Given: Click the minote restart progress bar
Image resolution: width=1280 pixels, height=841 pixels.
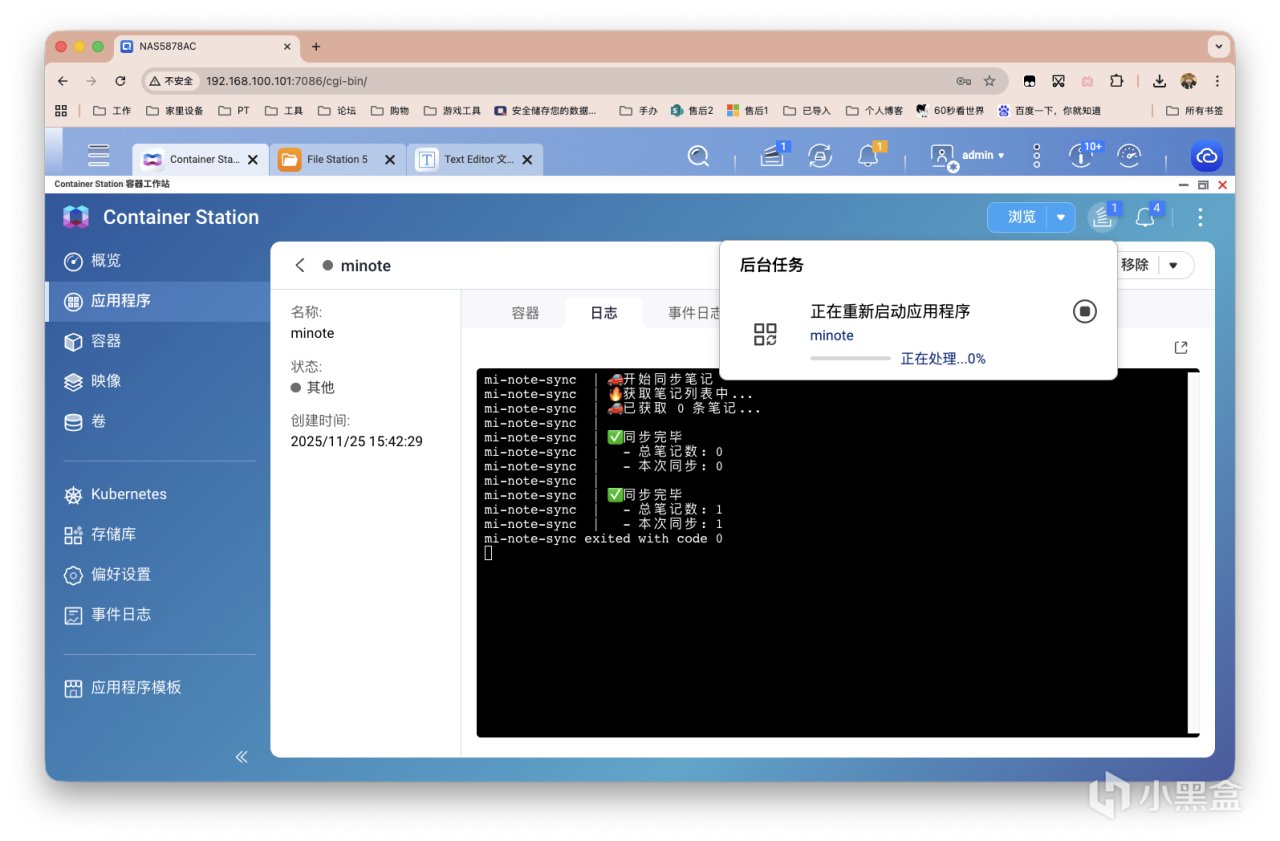Looking at the screenshot, I should click(850, 358).
